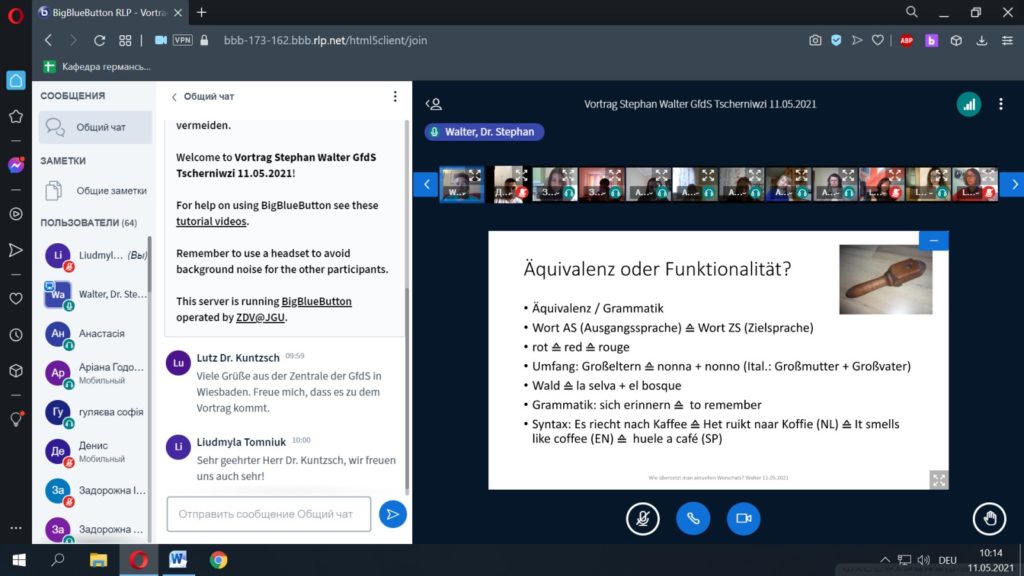Toggle the VPN badge in the address bar
The height and width of the screenshot is (576, 1024).
(x=182, y=40)
